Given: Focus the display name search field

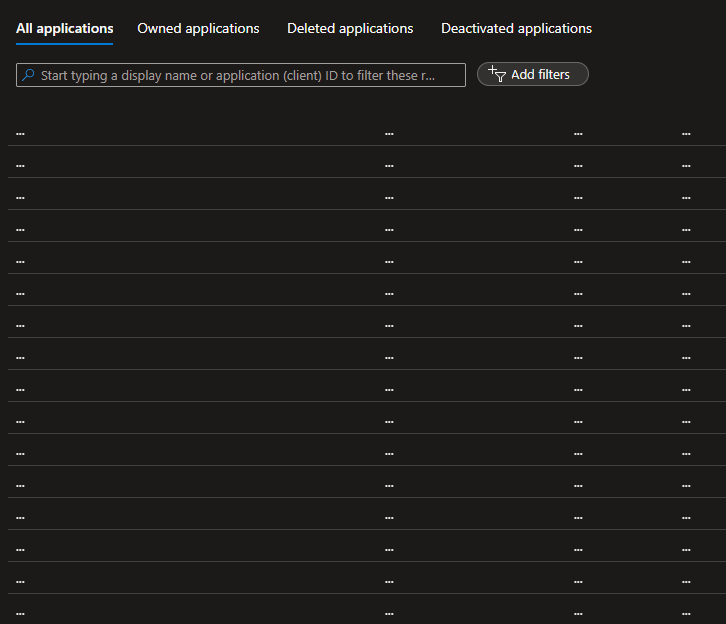Looking at the screenshot, I should click(x=241, y=75).
